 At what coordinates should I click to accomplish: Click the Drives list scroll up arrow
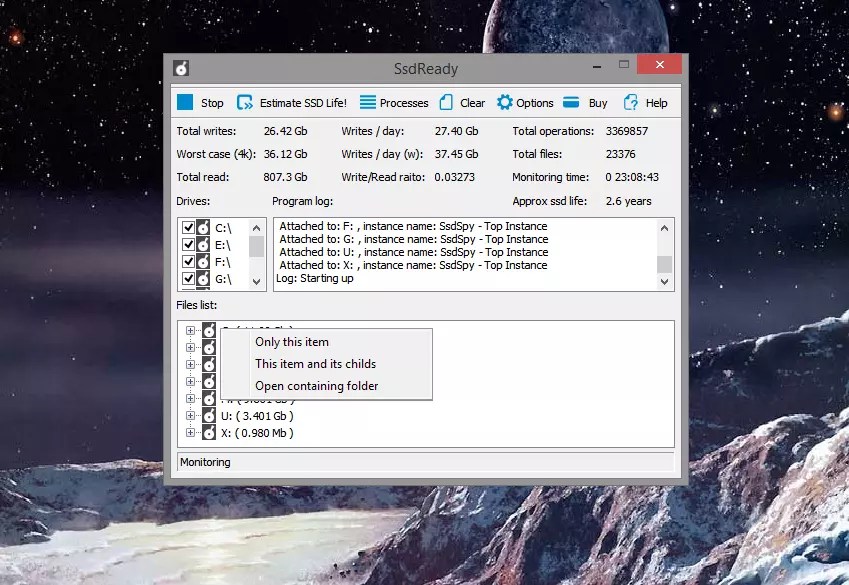coord(257,228)
